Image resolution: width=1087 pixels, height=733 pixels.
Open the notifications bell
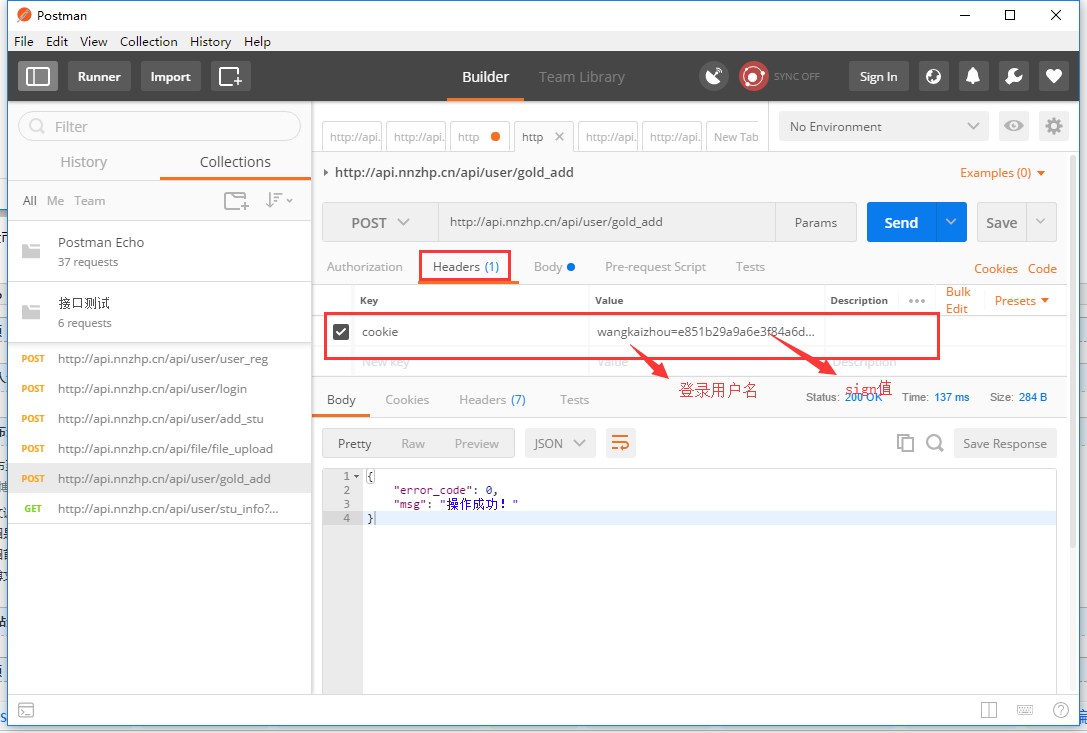pos(973,76)
